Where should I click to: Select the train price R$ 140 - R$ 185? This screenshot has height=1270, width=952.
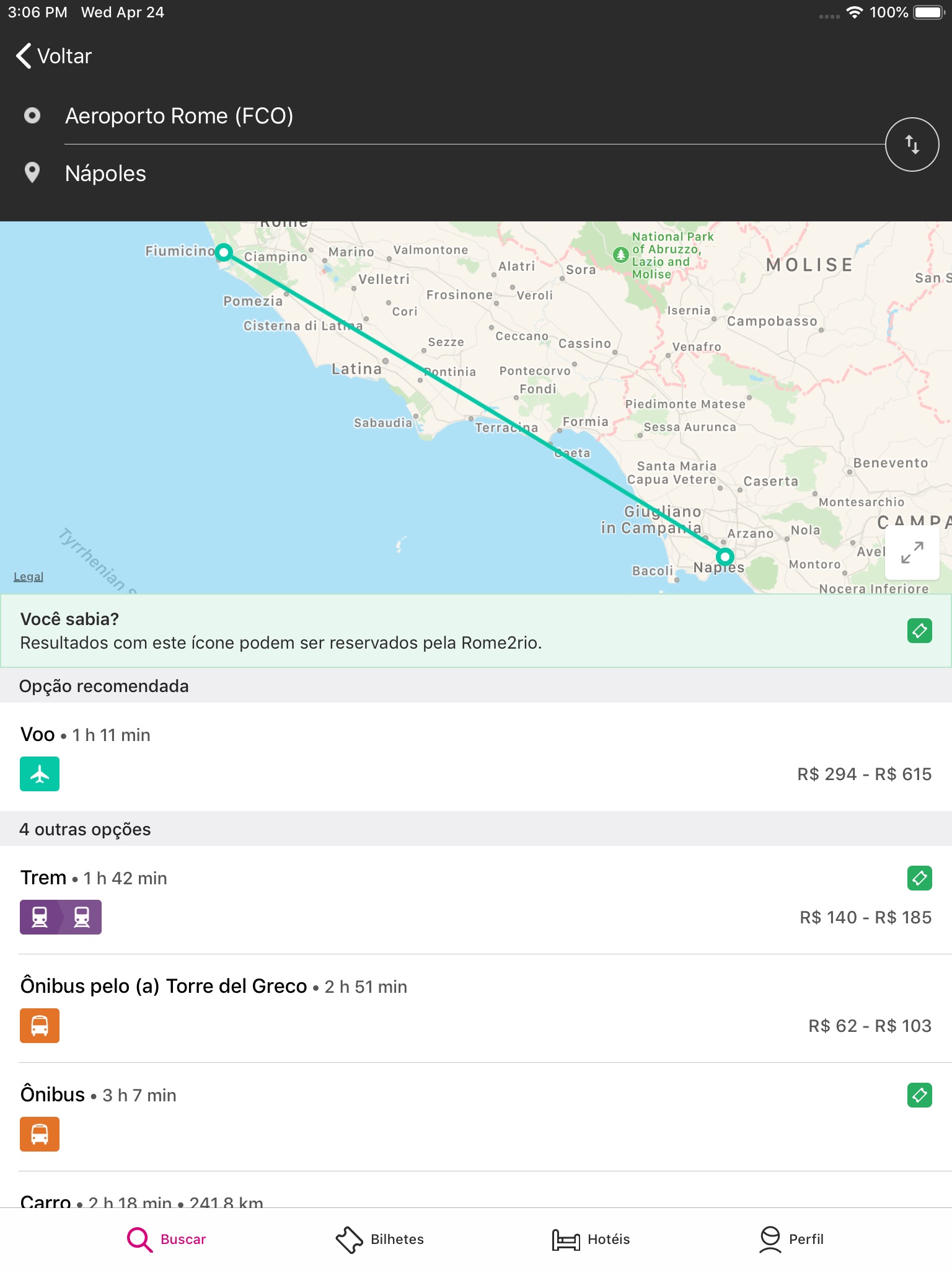(865, 917)
